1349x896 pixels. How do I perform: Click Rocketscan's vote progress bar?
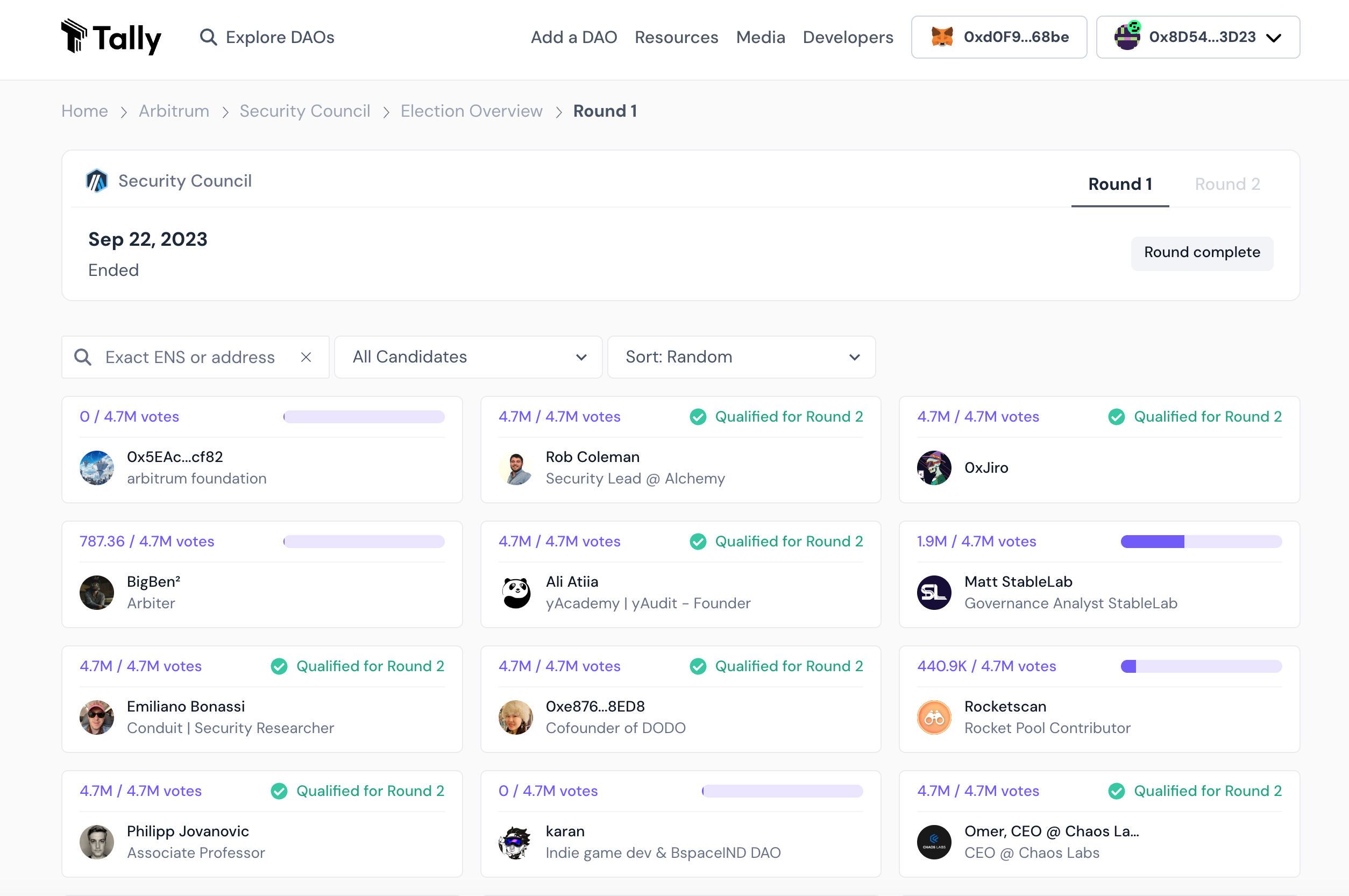click(x=1201, y=666)
